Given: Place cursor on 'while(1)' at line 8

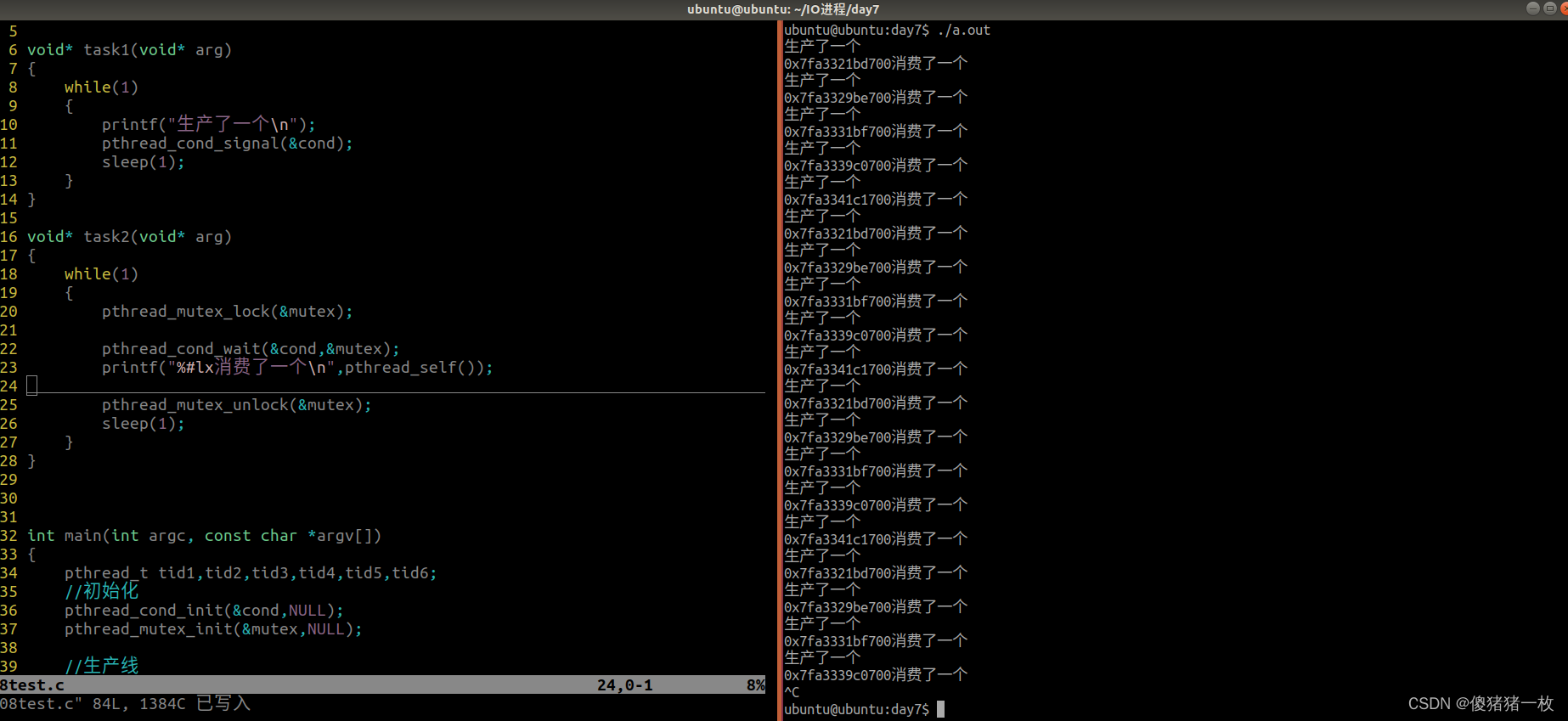Looking at the screenshot, I should click(x=101, y=87).
